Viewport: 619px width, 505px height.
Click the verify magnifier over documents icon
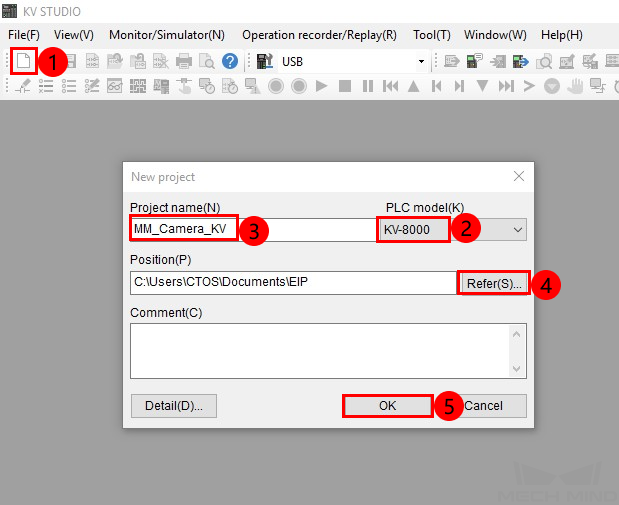pos(544,61)
